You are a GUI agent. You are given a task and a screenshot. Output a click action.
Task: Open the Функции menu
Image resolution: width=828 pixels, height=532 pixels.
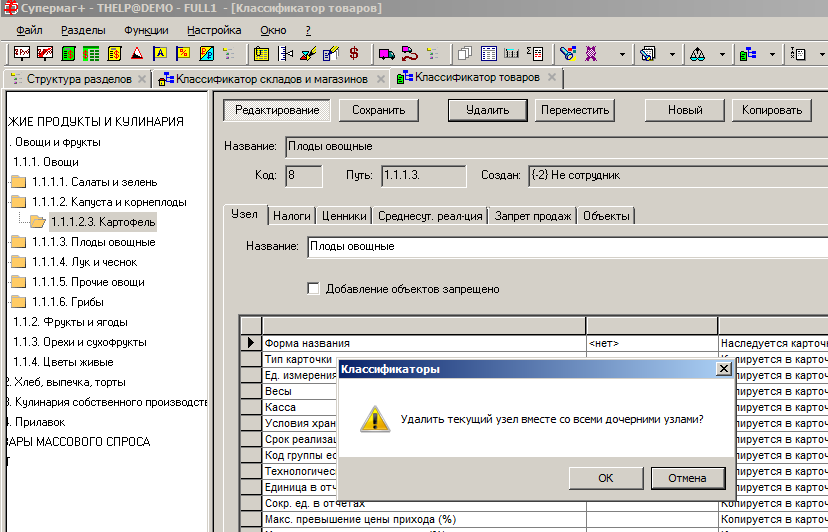click(x=146, y=30)
